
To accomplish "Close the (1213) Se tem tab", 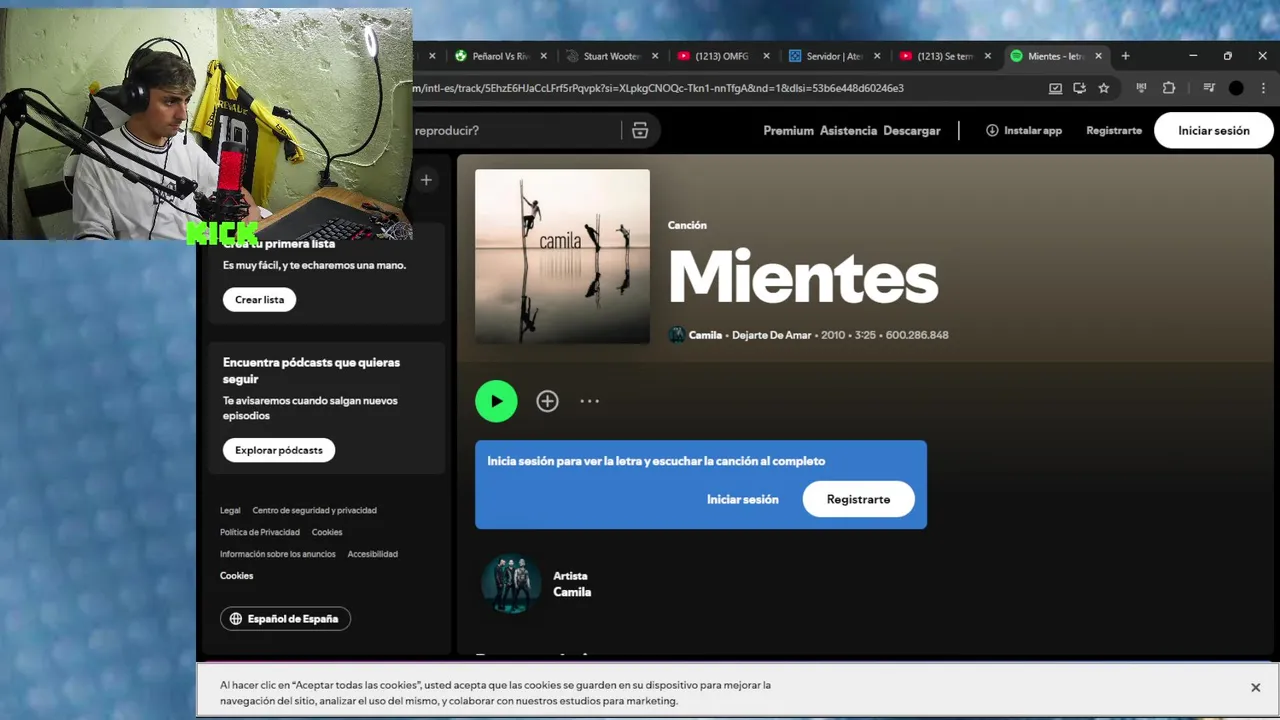I will 988,56.
